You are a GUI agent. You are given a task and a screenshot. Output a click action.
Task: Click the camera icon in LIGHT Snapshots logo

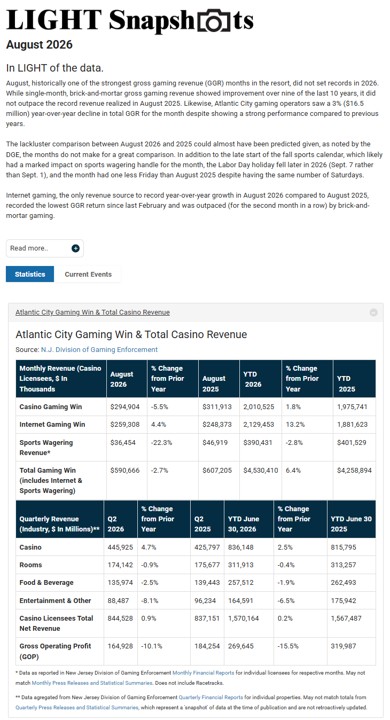pos(213,21)
